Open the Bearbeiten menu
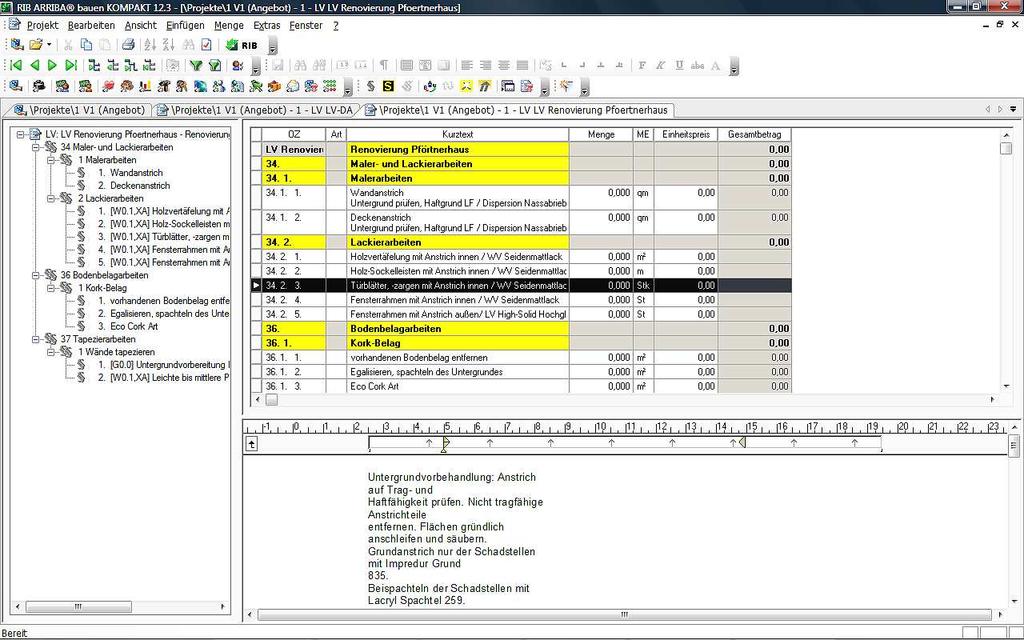 [91, 25]
